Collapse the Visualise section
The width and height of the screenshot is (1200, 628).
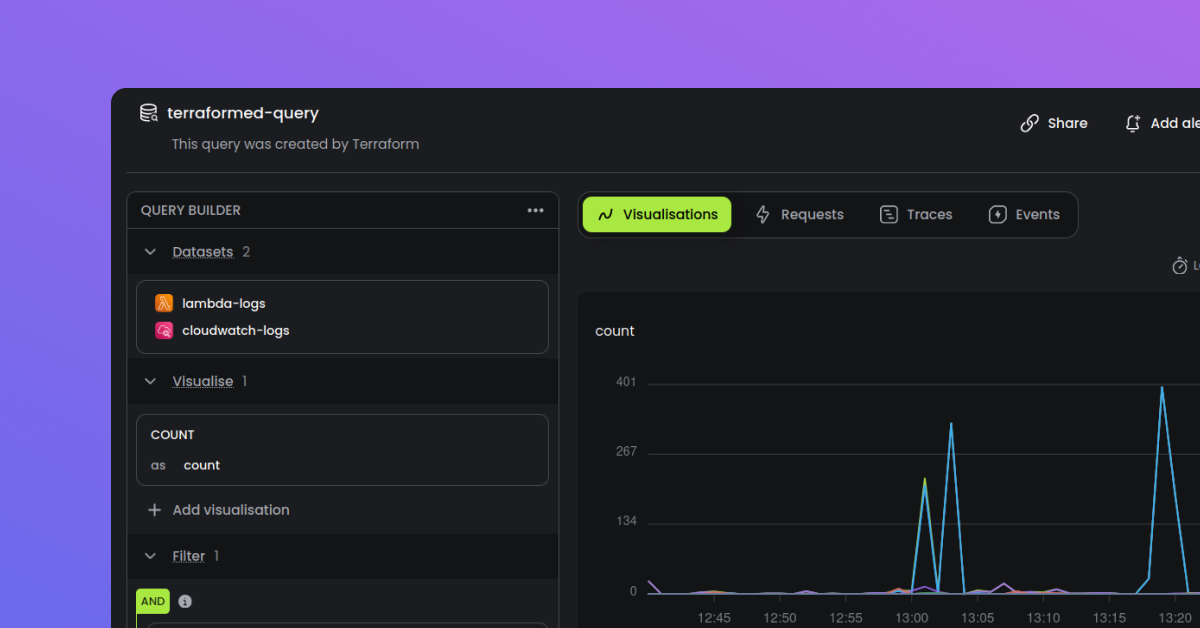coord(150,381)
